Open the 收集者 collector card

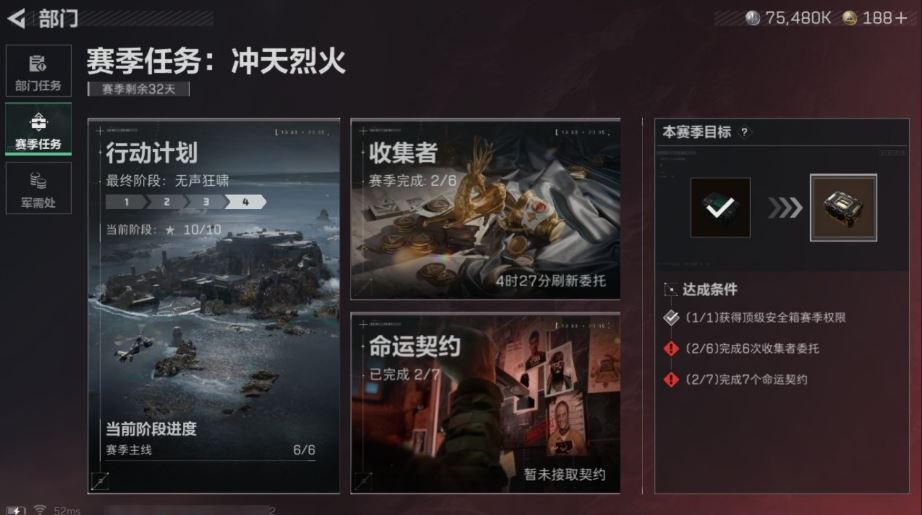485,209
